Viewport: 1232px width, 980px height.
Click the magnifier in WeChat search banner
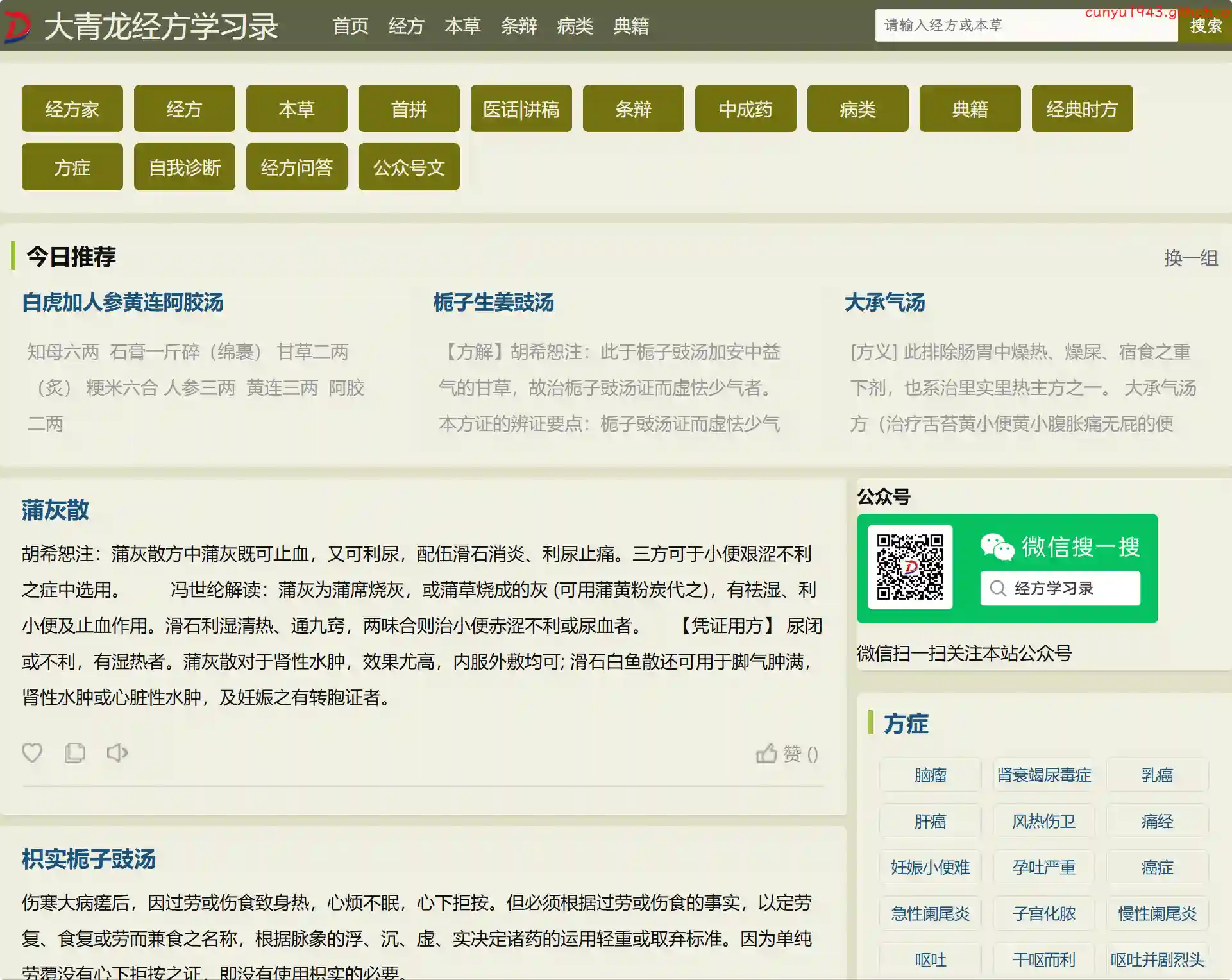click(998, 588)
